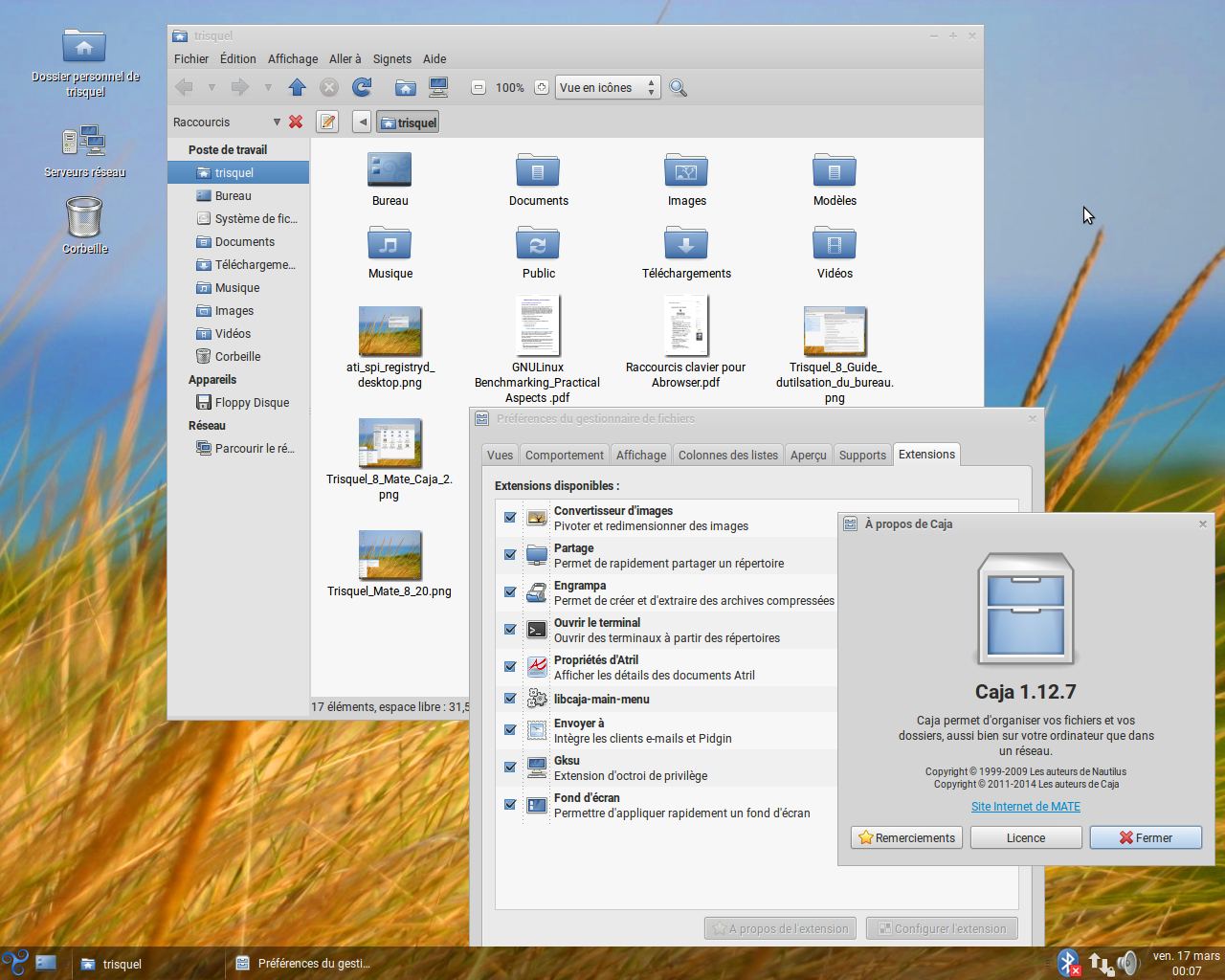Open back history dropdown arrow
The height and width of the screenshot is (980, 1225).
click(212, 87)
